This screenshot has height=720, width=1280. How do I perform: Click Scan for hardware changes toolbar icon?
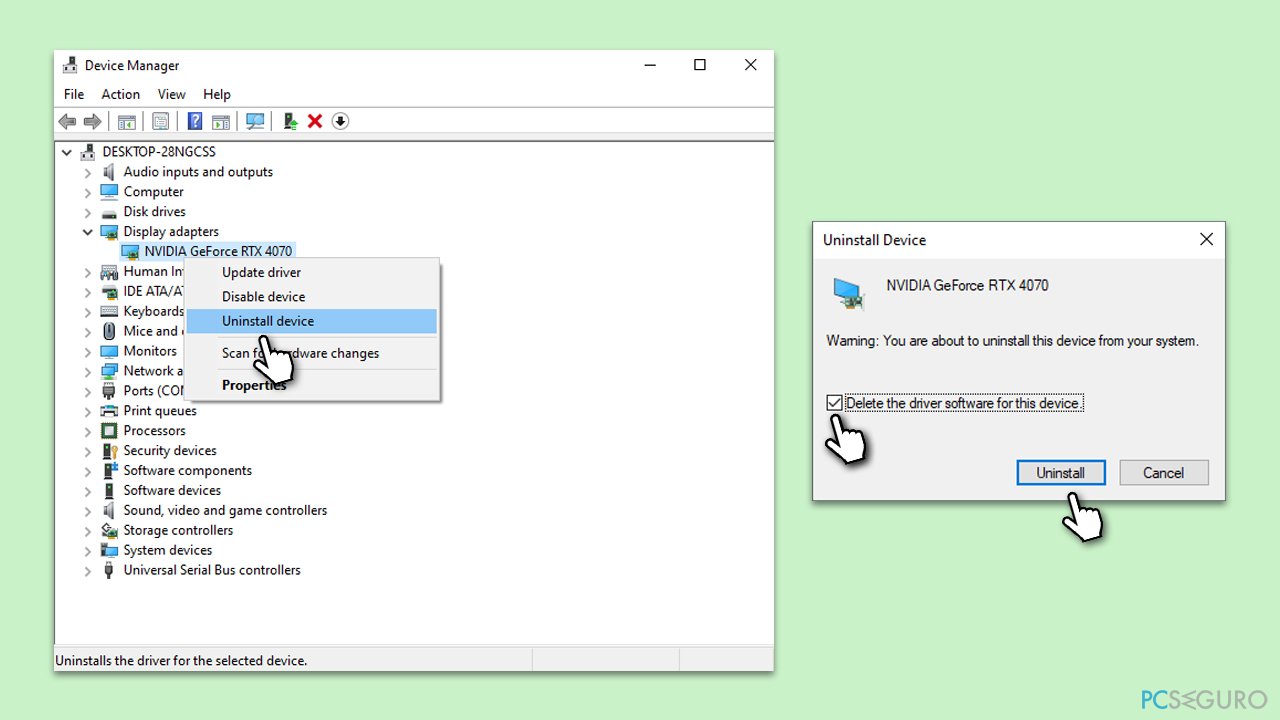coord(255,121)
